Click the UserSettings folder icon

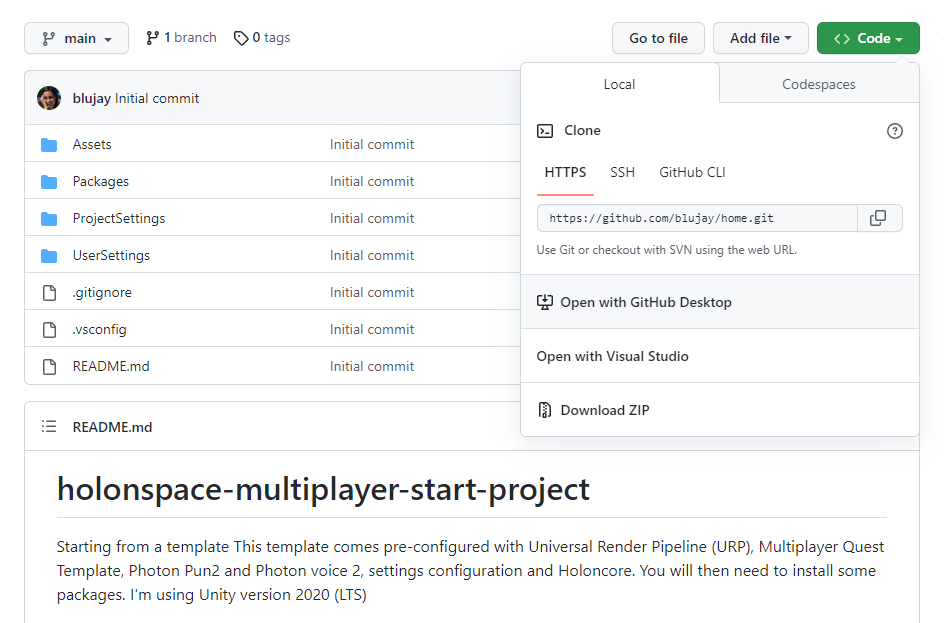click(49, 256)
